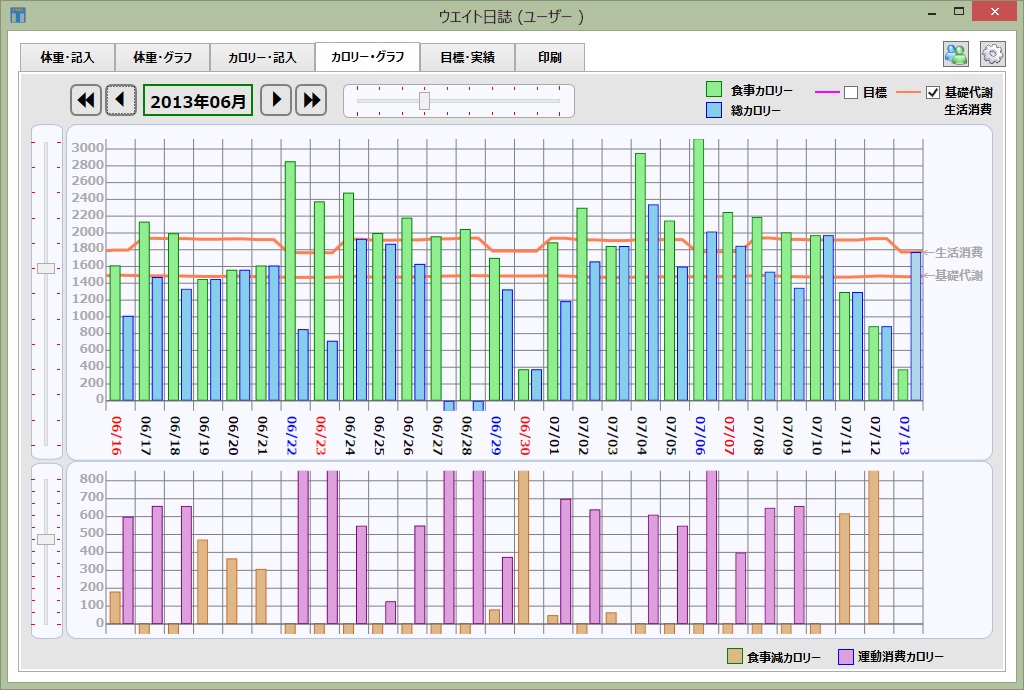Enable the 目標 checkbox
This screenshot has height=690, width=1024.
pyautogui.click(x=850, y=93)
